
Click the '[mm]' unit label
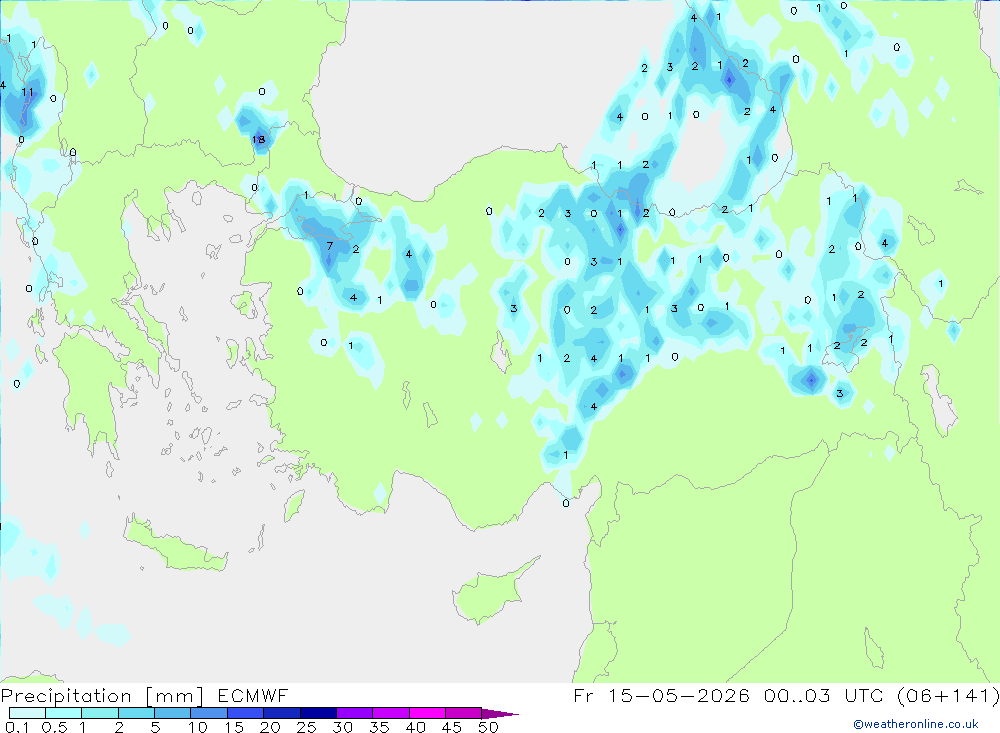174,696
